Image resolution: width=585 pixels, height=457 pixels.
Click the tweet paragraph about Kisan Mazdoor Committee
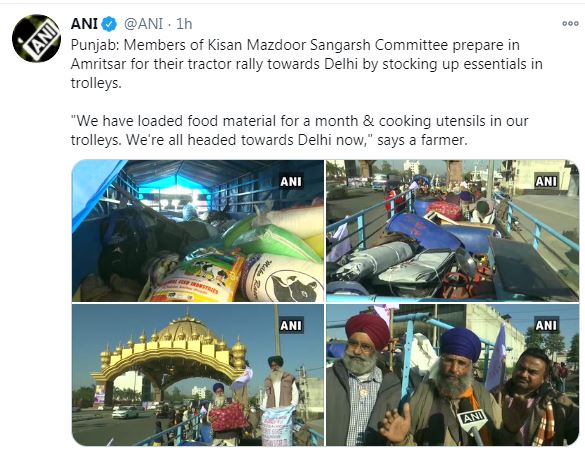click(306, 64)
